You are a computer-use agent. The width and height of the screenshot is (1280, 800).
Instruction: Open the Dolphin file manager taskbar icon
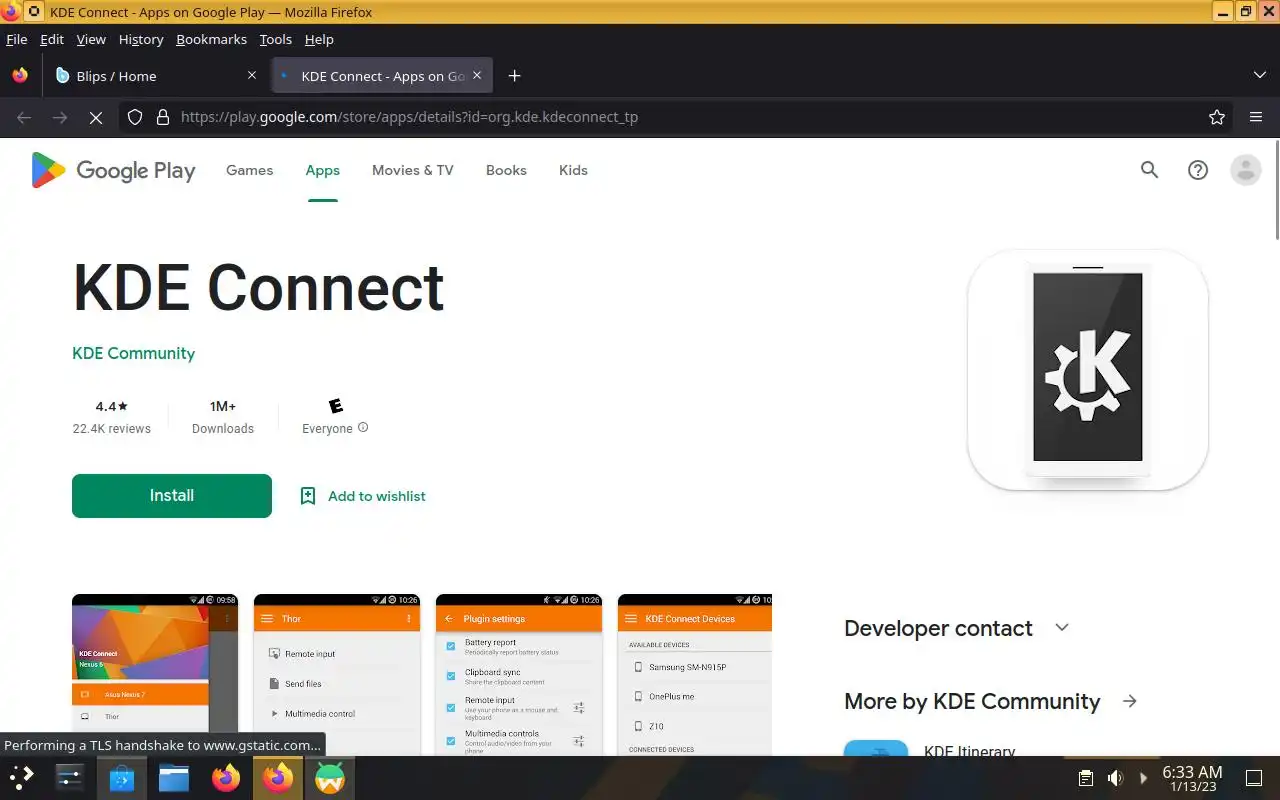174,777
